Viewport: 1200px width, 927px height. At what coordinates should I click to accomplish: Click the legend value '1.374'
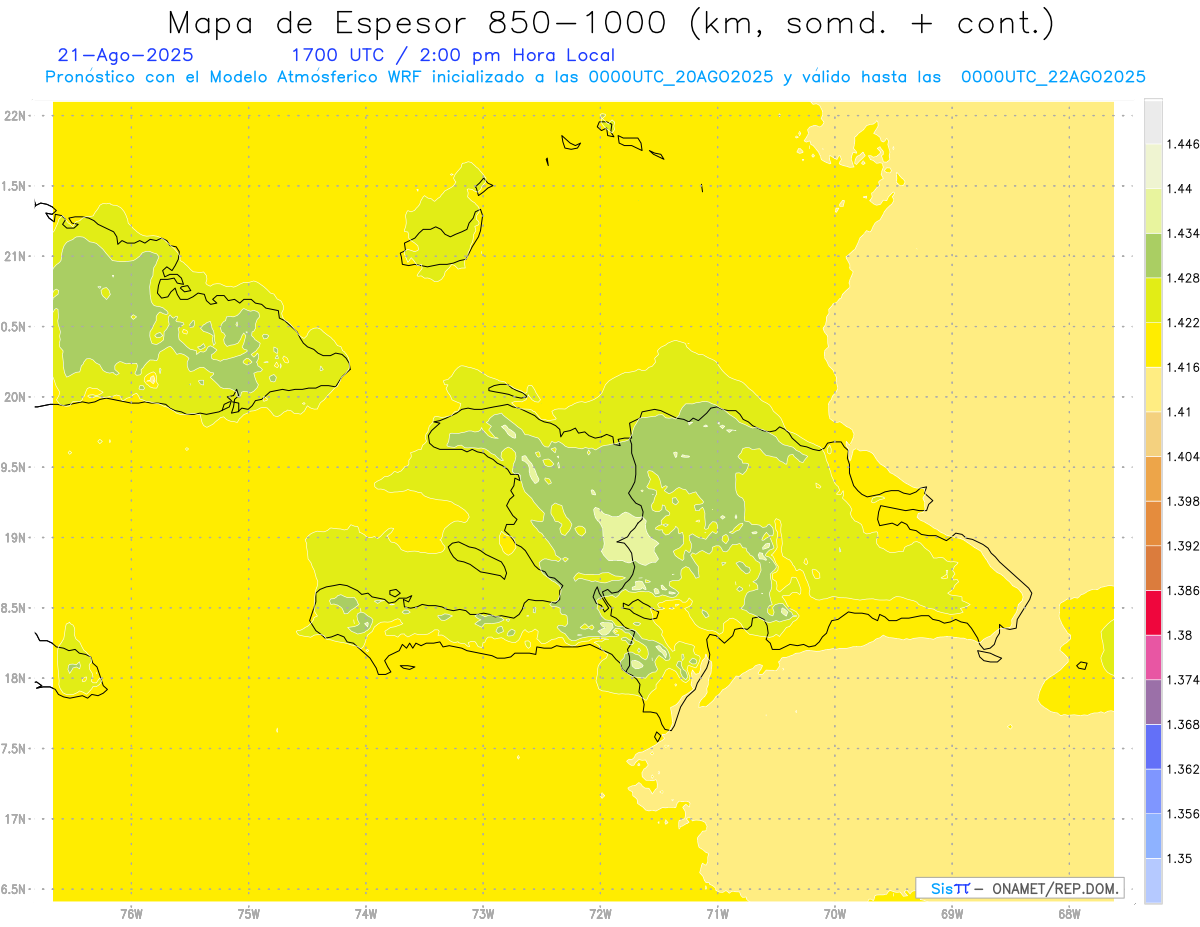(1183, 680)
